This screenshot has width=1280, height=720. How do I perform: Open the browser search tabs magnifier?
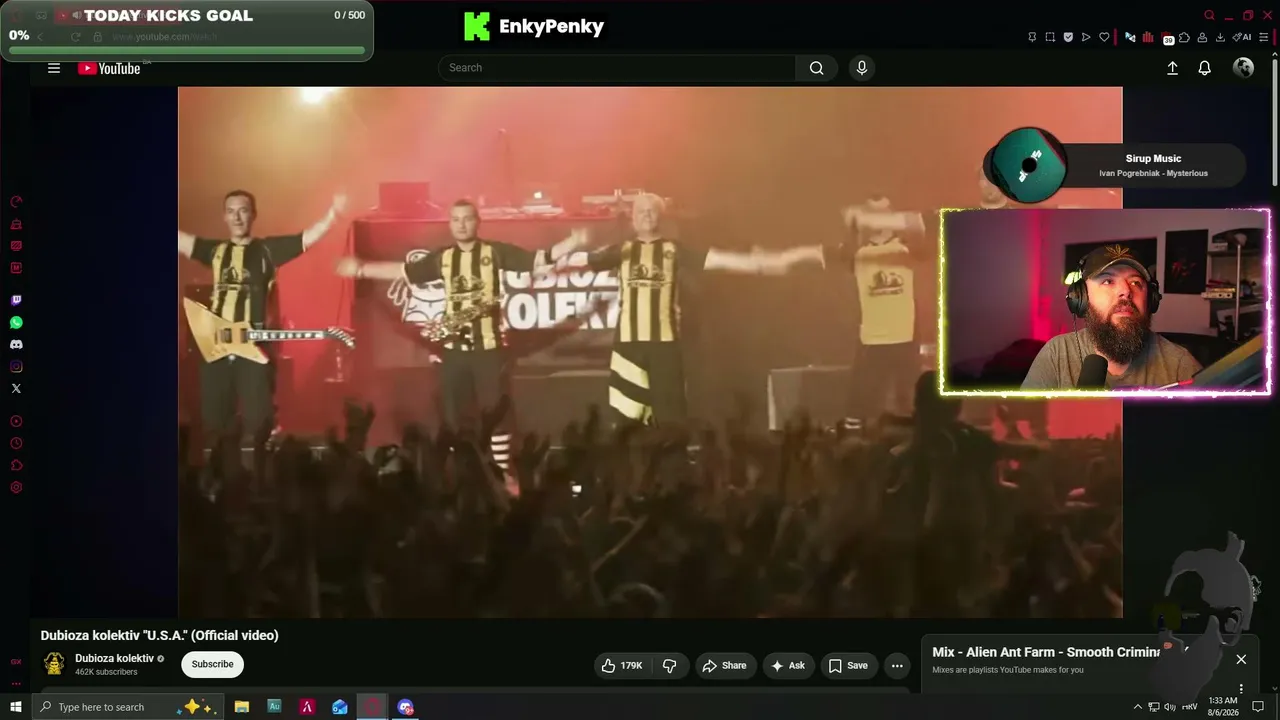tap(1209, 15)
